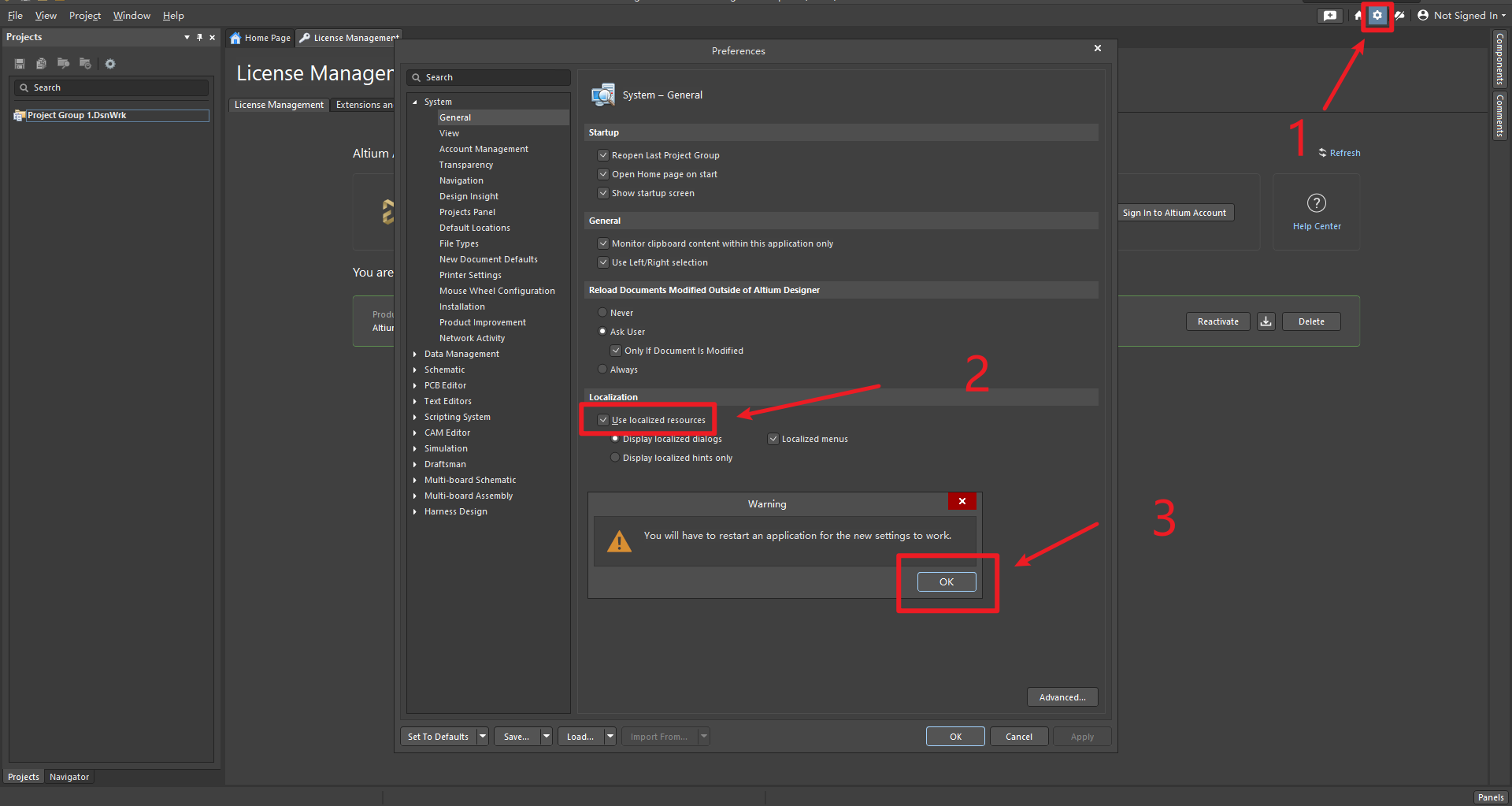Select the Never reload option
Image resolution: width=1512 pixels, height=806 pixels.
[x=602, y=313]
